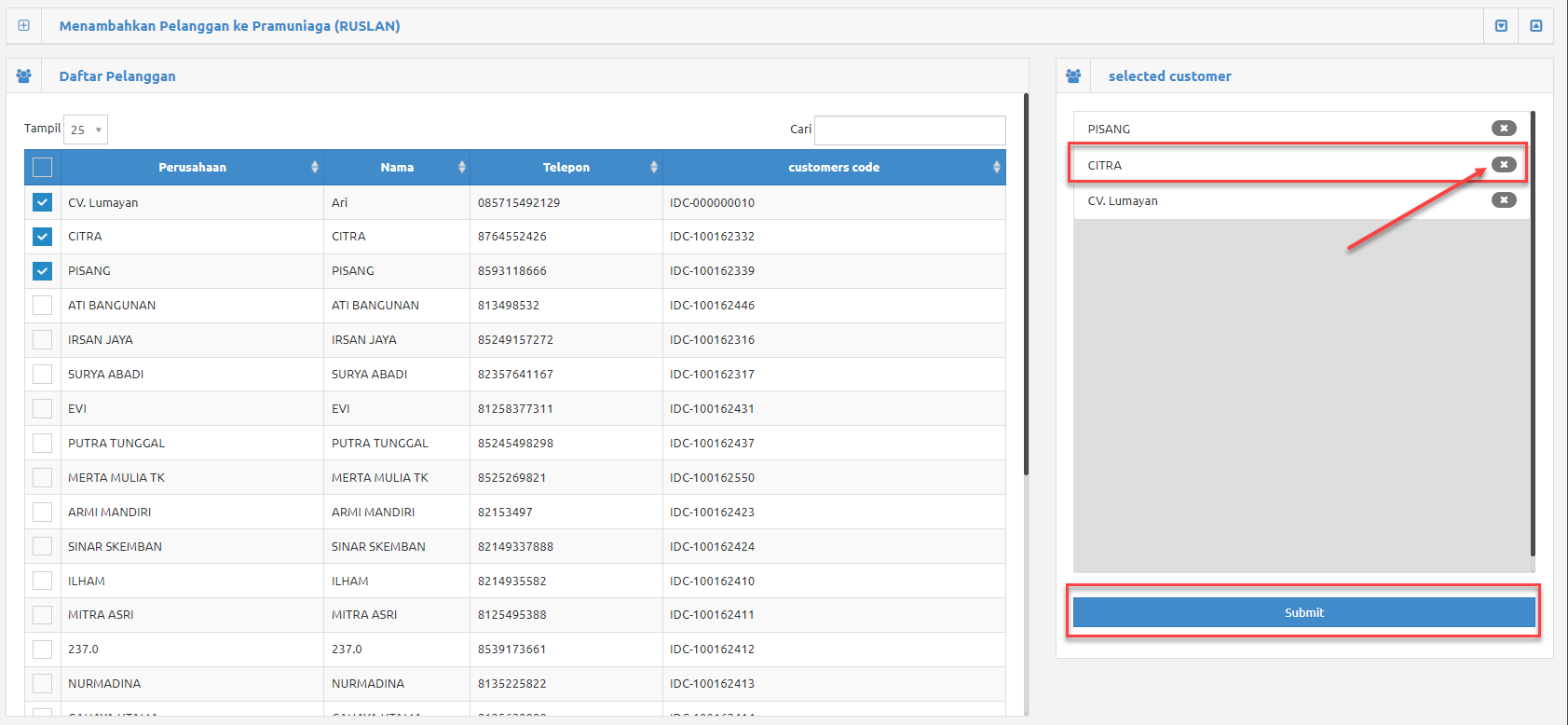Uncheck the PISANG row checkbox
1568x725 pixels.
click(42, 271)
